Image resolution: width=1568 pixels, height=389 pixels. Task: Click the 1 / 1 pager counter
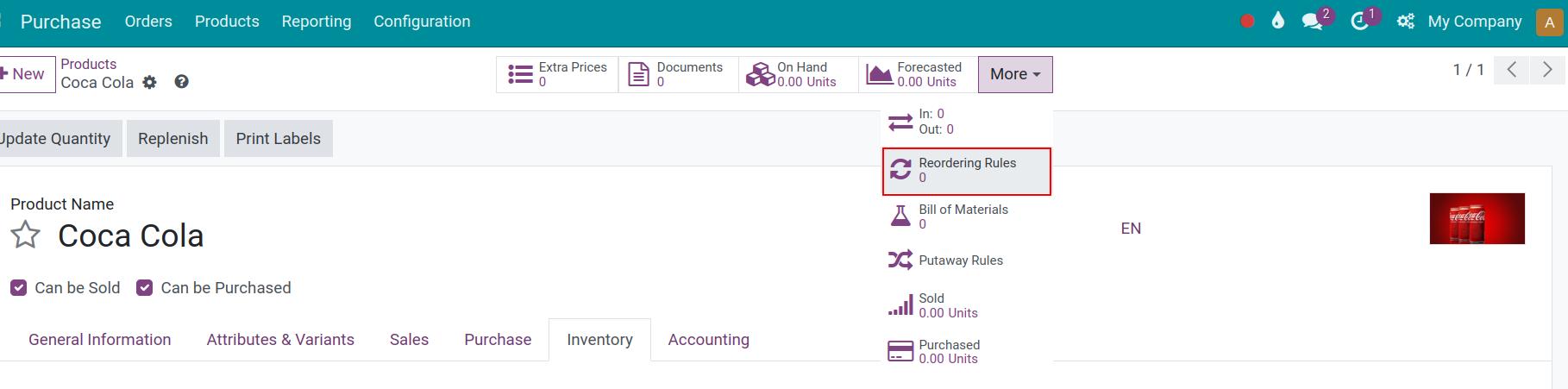(1468, 70)
